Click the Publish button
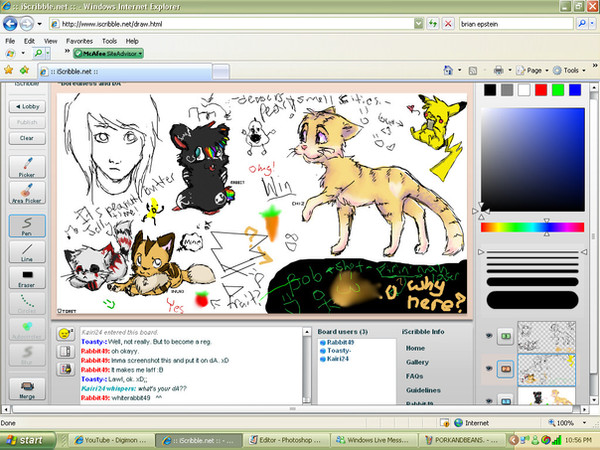 (x=27, y=122)
